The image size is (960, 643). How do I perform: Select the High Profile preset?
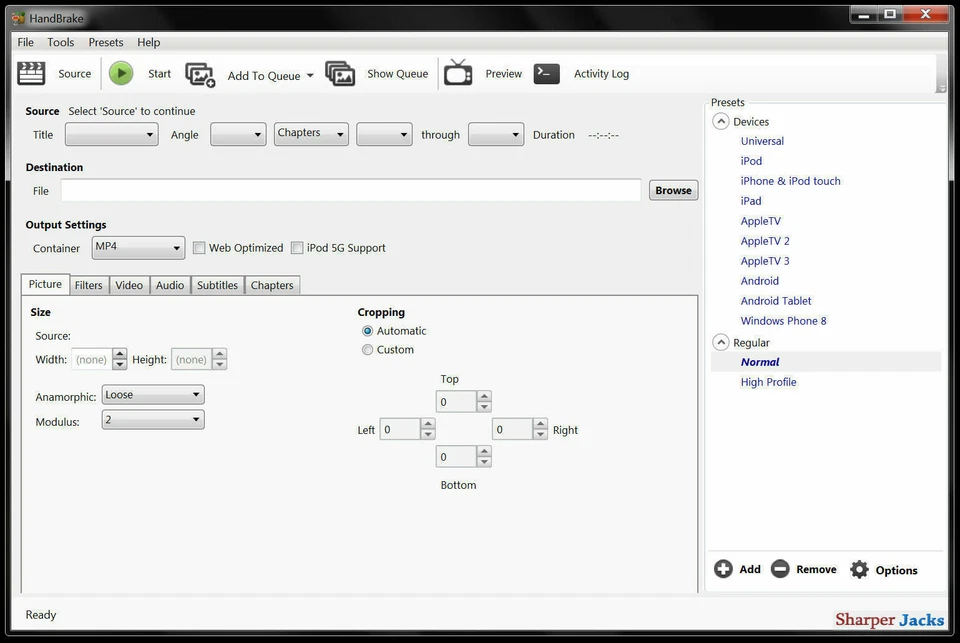(768, 382)
